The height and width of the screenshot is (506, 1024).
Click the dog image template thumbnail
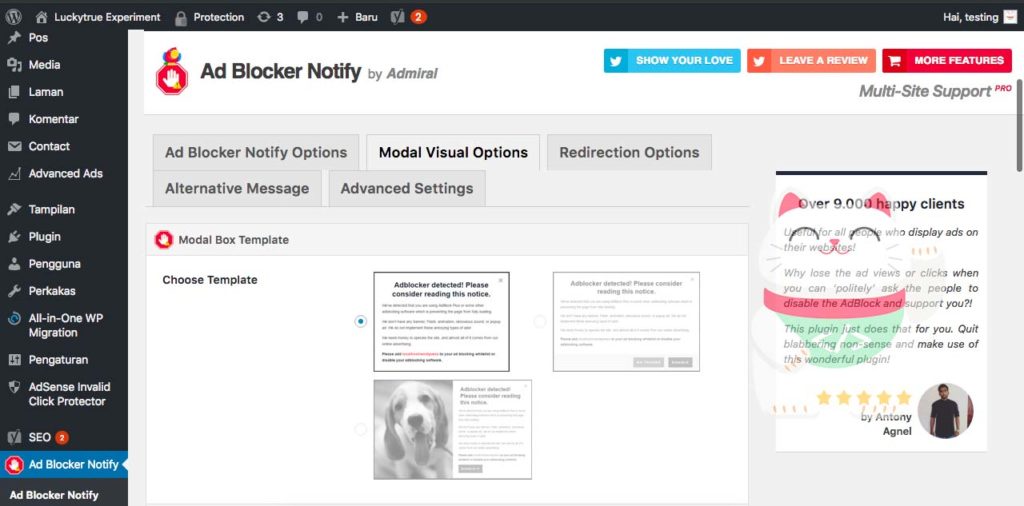(x=453, y=430)
